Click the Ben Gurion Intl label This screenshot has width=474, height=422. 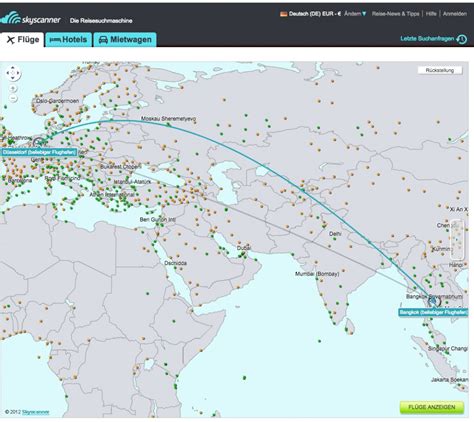coord(157,220)
